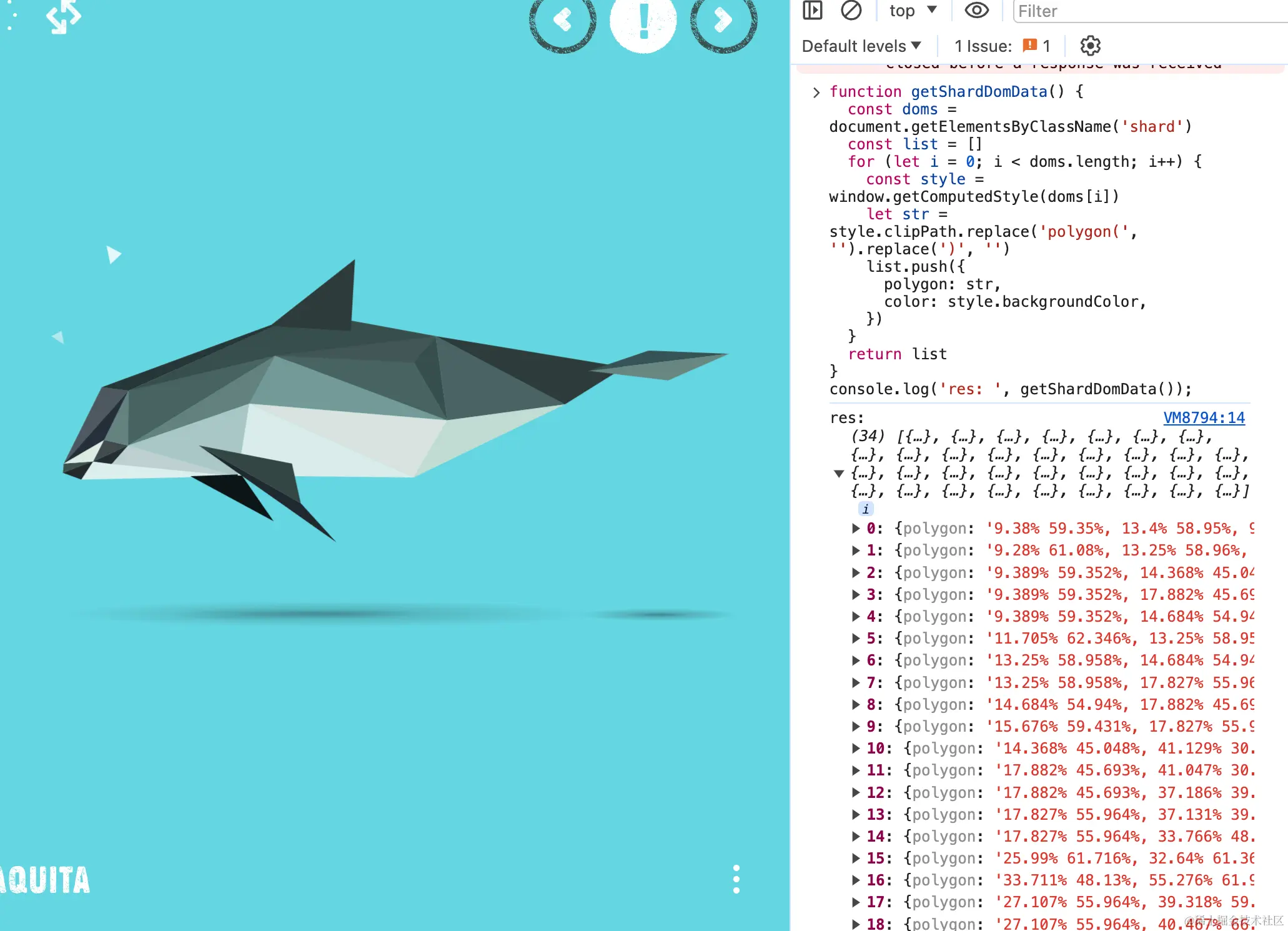Go to previous animal with left arrow
Viewport: 1288px width, 931px height.
pyautogui.click(x=562, y=20)
